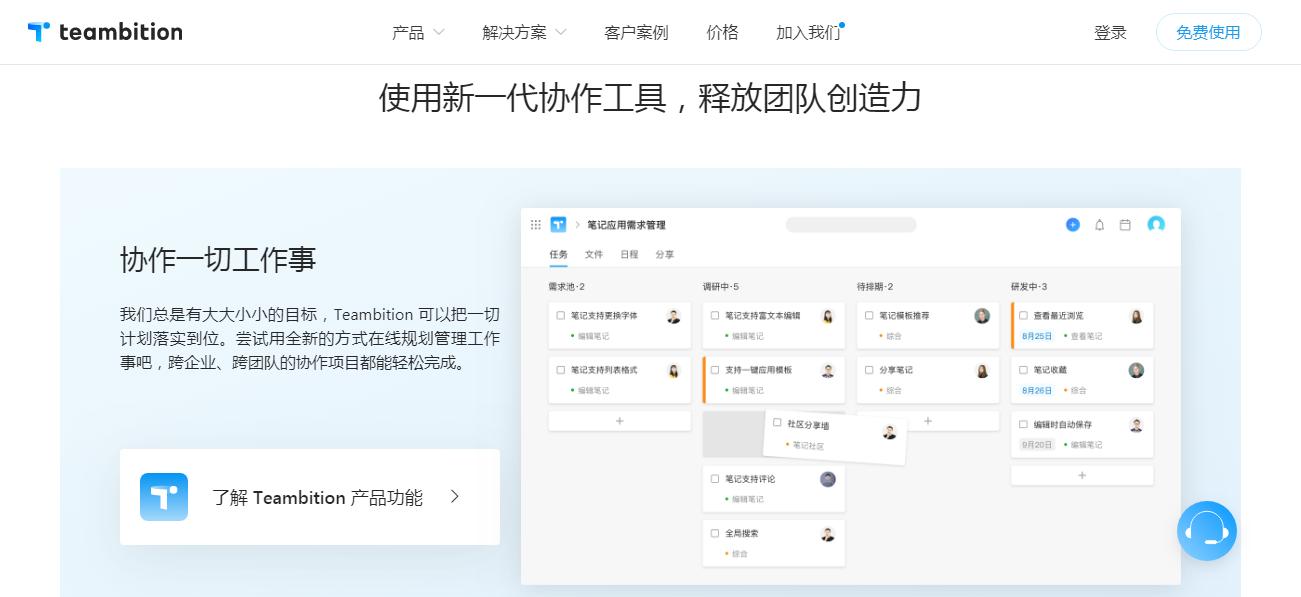Open the customer service headset icon
Screen dimensions: 1301x597
pyautogui.click(x=1206, y=531)
